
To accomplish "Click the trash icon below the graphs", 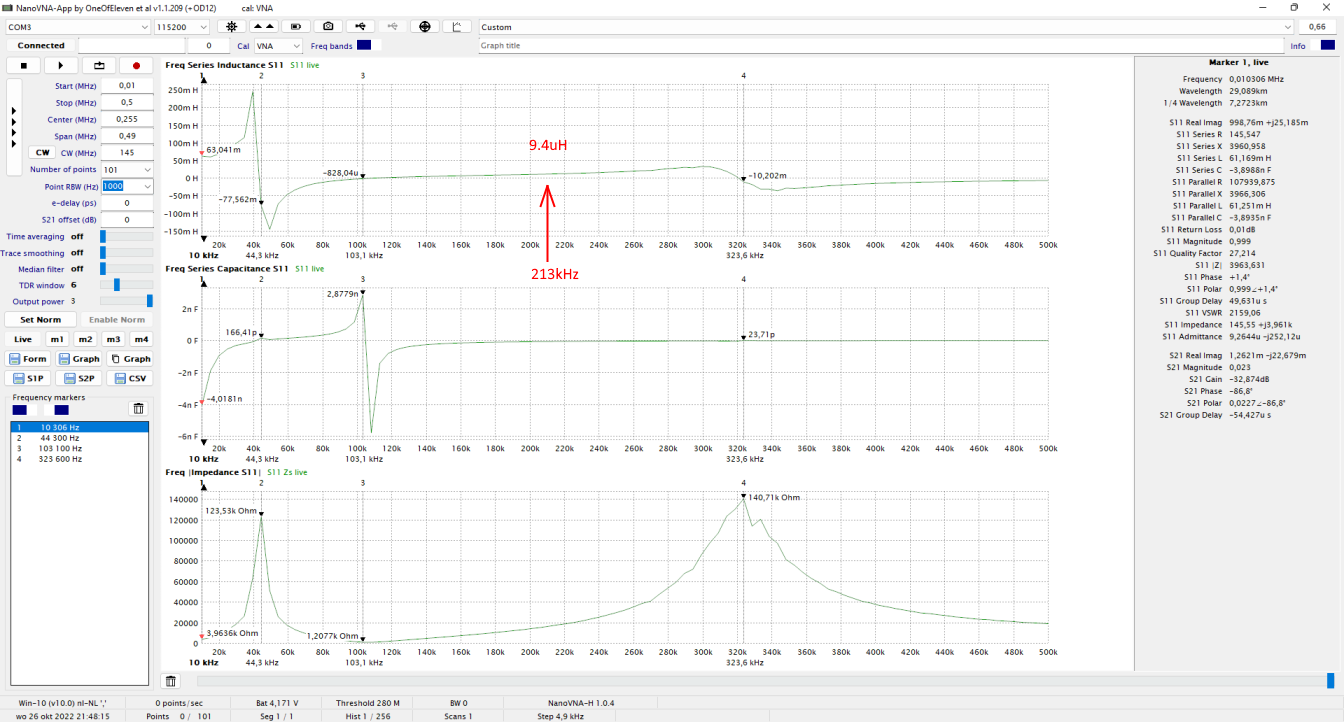I will pyautogui.click(x=171, y=681).
